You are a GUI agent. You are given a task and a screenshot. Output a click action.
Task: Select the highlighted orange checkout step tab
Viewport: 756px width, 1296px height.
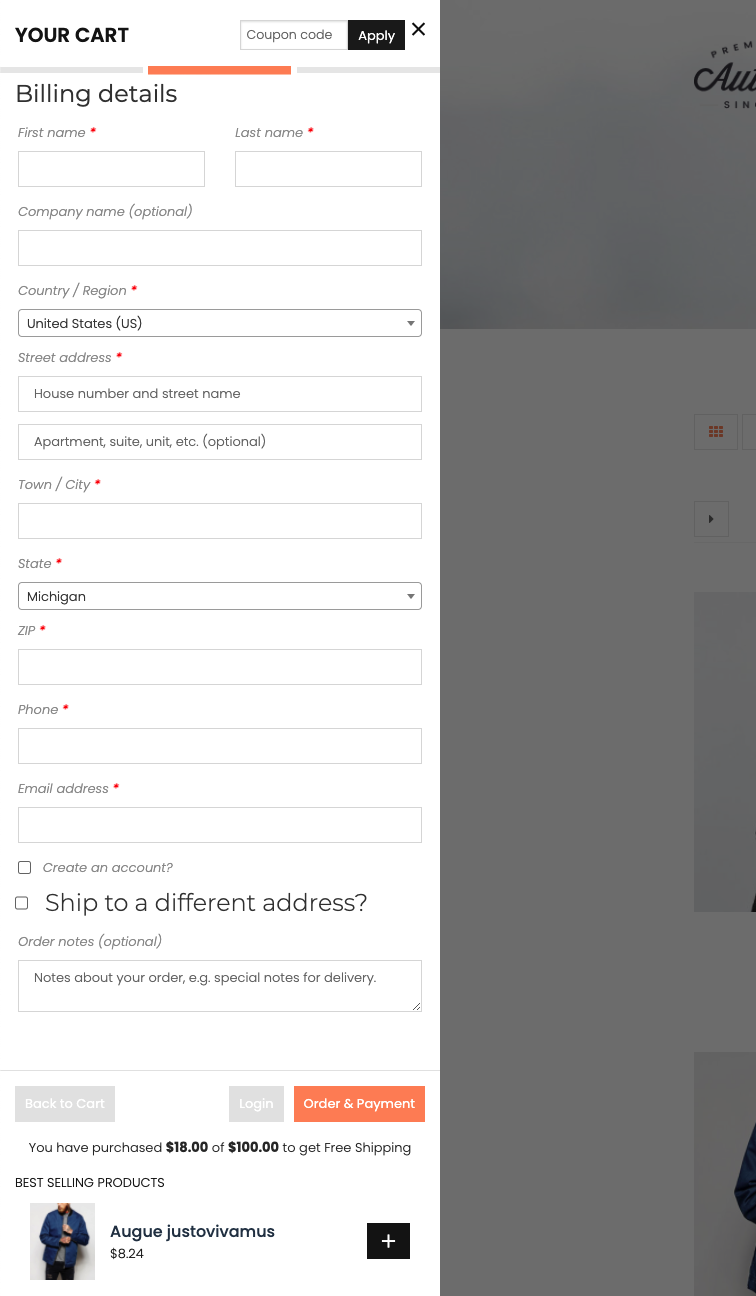[x=219, y=70]
